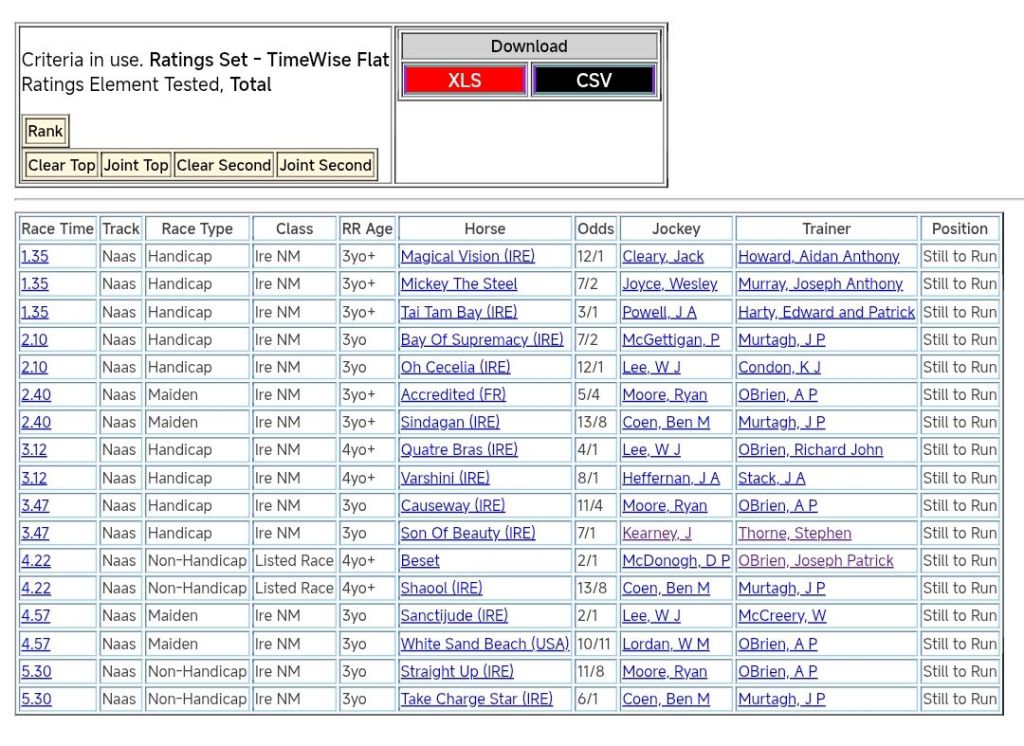This screenshot has height=746, width=1024.
Task: View trainer Harty, Edward and Patrick
Action: point(826,312)
